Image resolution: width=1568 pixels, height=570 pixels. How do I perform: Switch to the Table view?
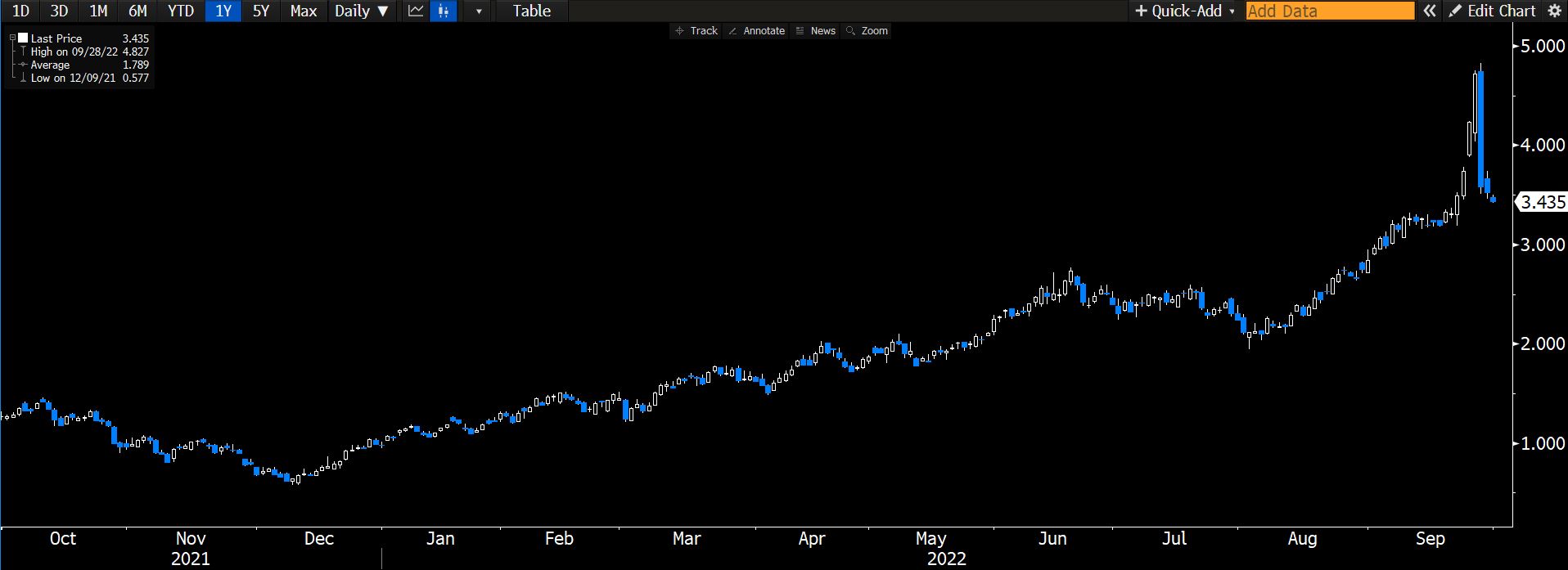coord(531,11)
